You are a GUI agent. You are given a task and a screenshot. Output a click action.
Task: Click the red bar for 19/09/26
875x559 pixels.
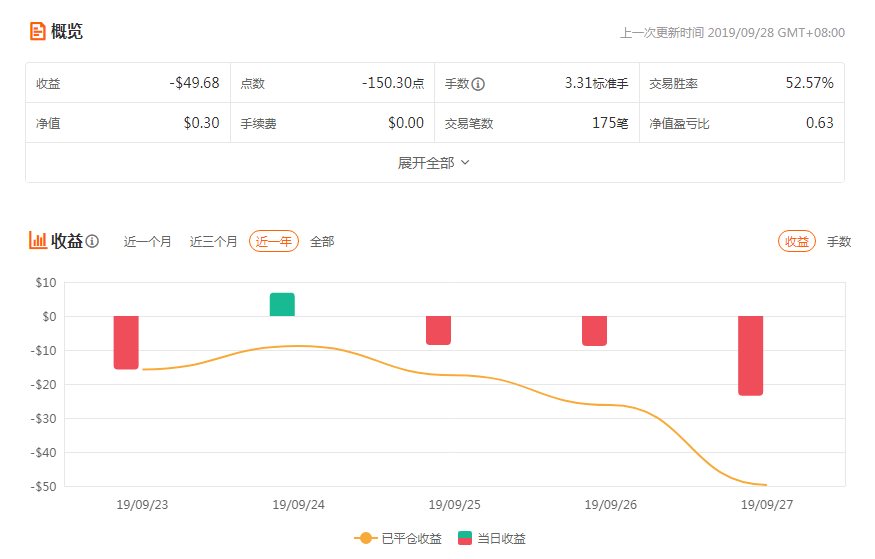coord(594,331)
